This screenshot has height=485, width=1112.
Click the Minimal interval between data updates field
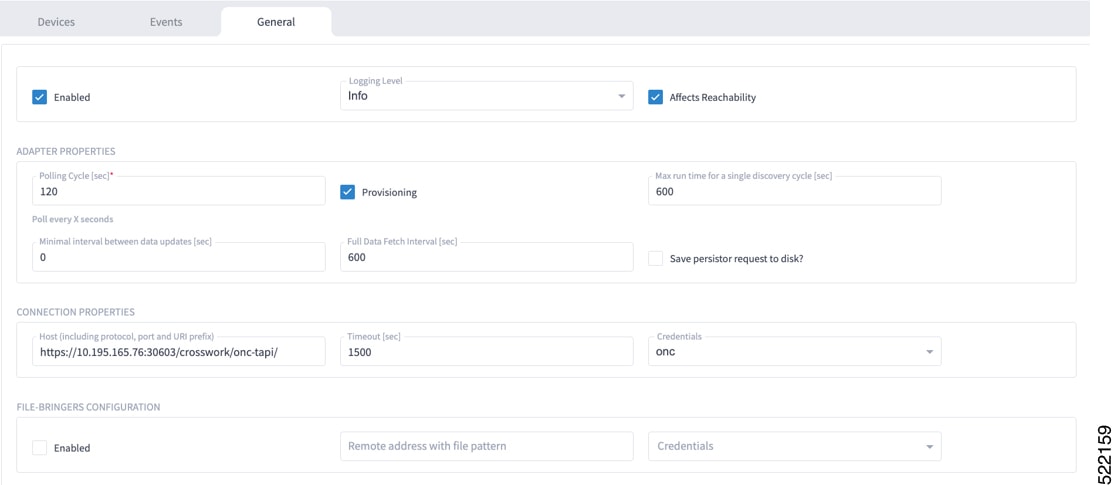click(179, 257)
